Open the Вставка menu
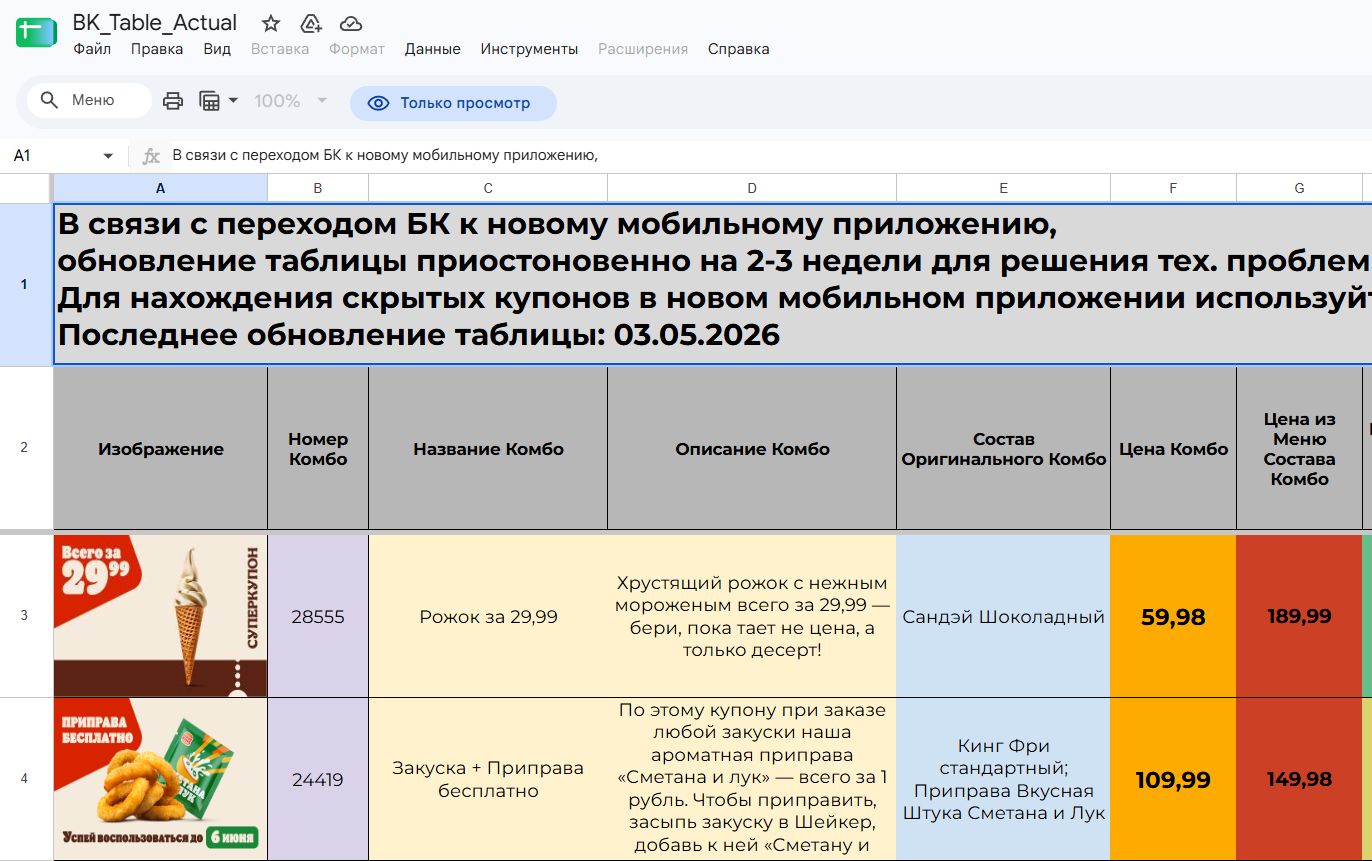Screen dimensions: 1372x861 click(x=280, y=49)
